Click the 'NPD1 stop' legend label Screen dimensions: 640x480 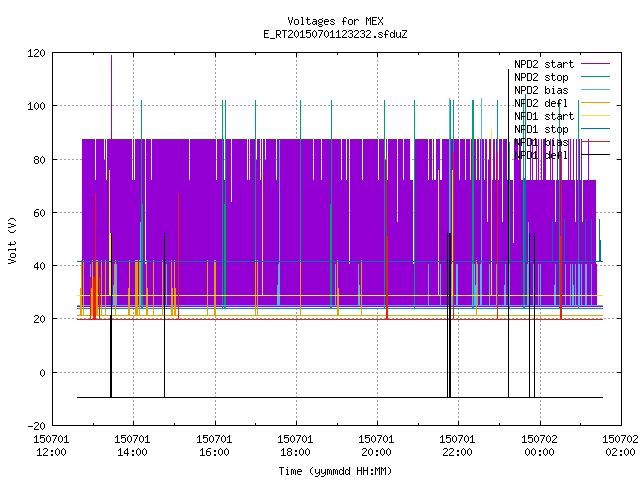point(541,129)
